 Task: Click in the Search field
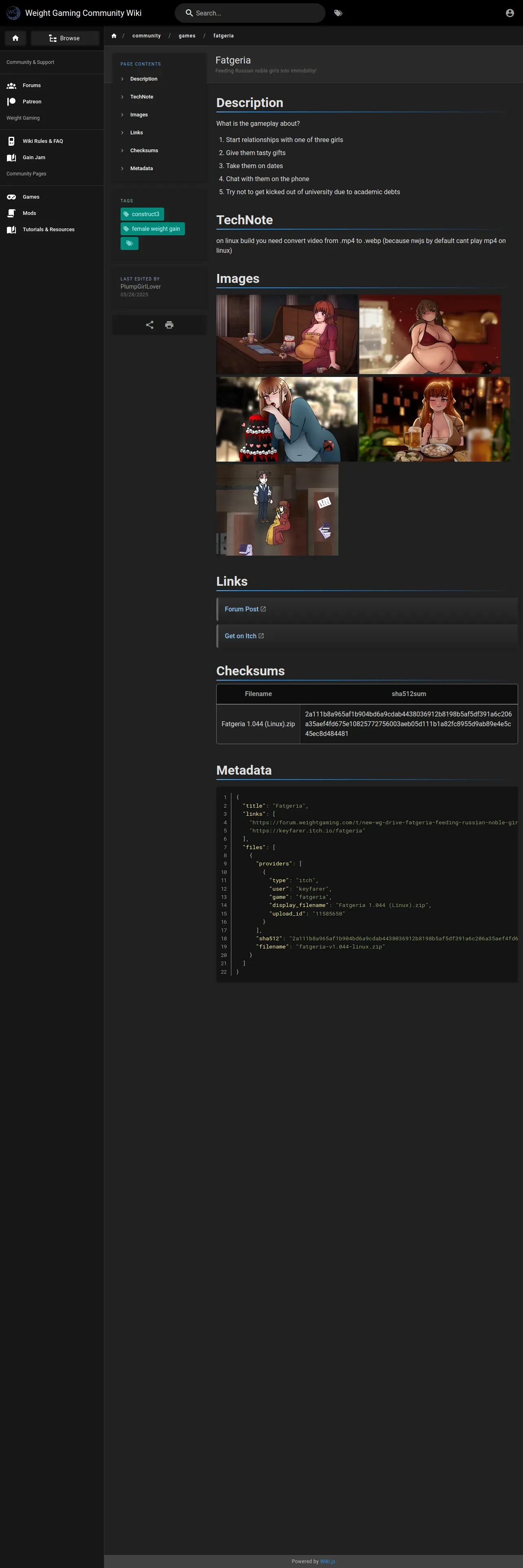(256, 13)
